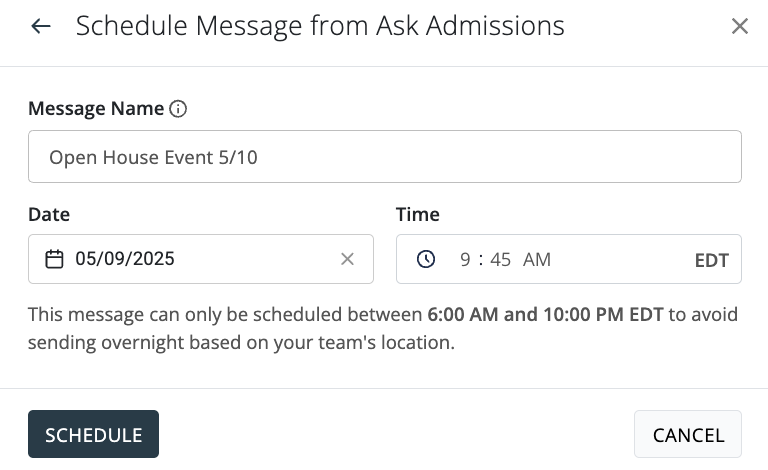Click the calendar icon in Date field
Image resolution: width=768 pixels, height=470 pixels.
click(55, 259)
